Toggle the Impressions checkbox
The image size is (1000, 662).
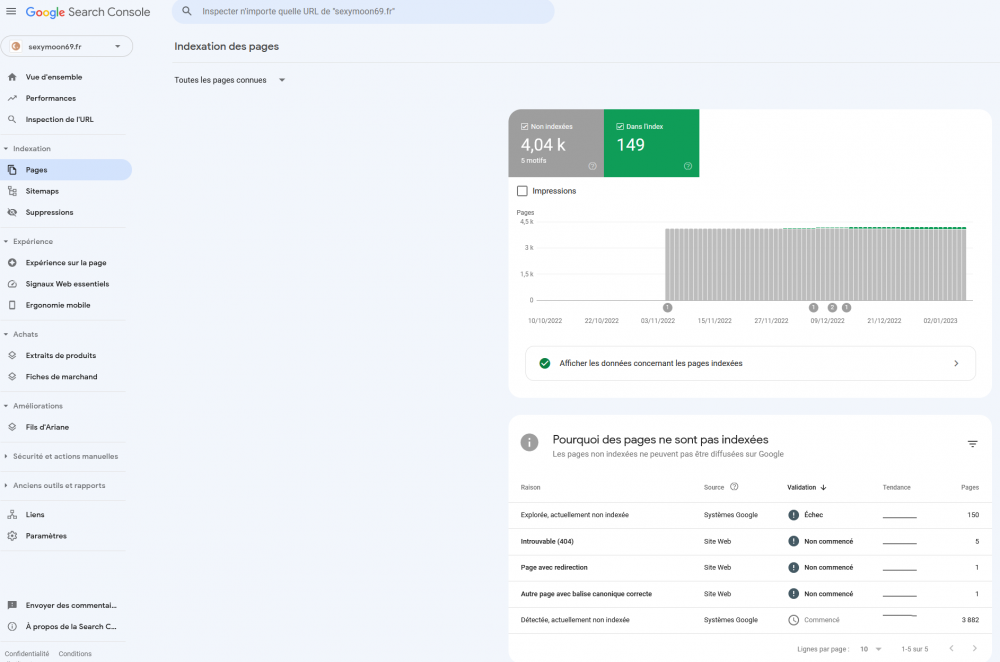pos(522,191)
